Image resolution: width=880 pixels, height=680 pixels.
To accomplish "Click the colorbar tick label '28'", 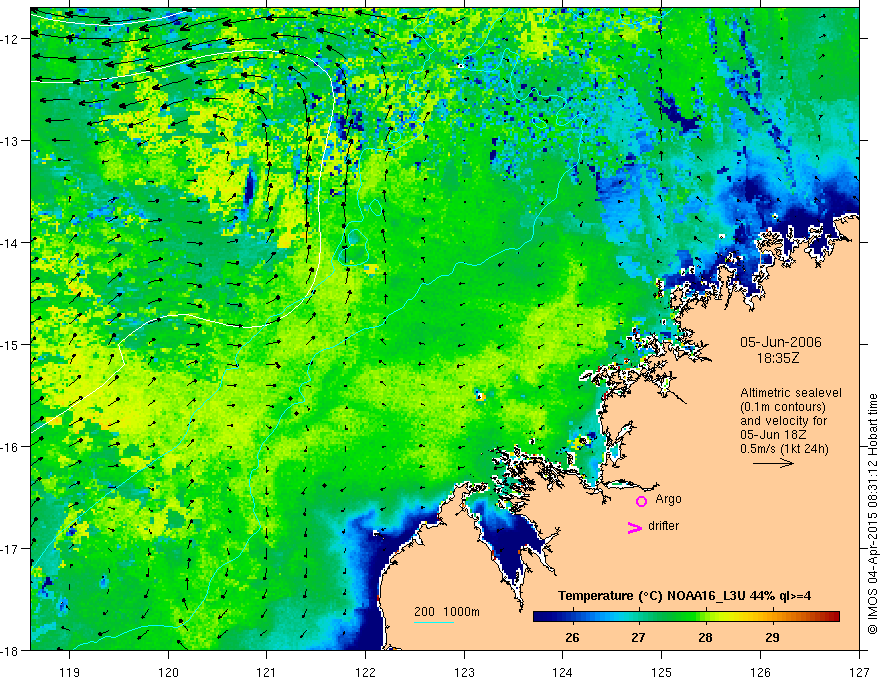I will click(x=705, y=638).
